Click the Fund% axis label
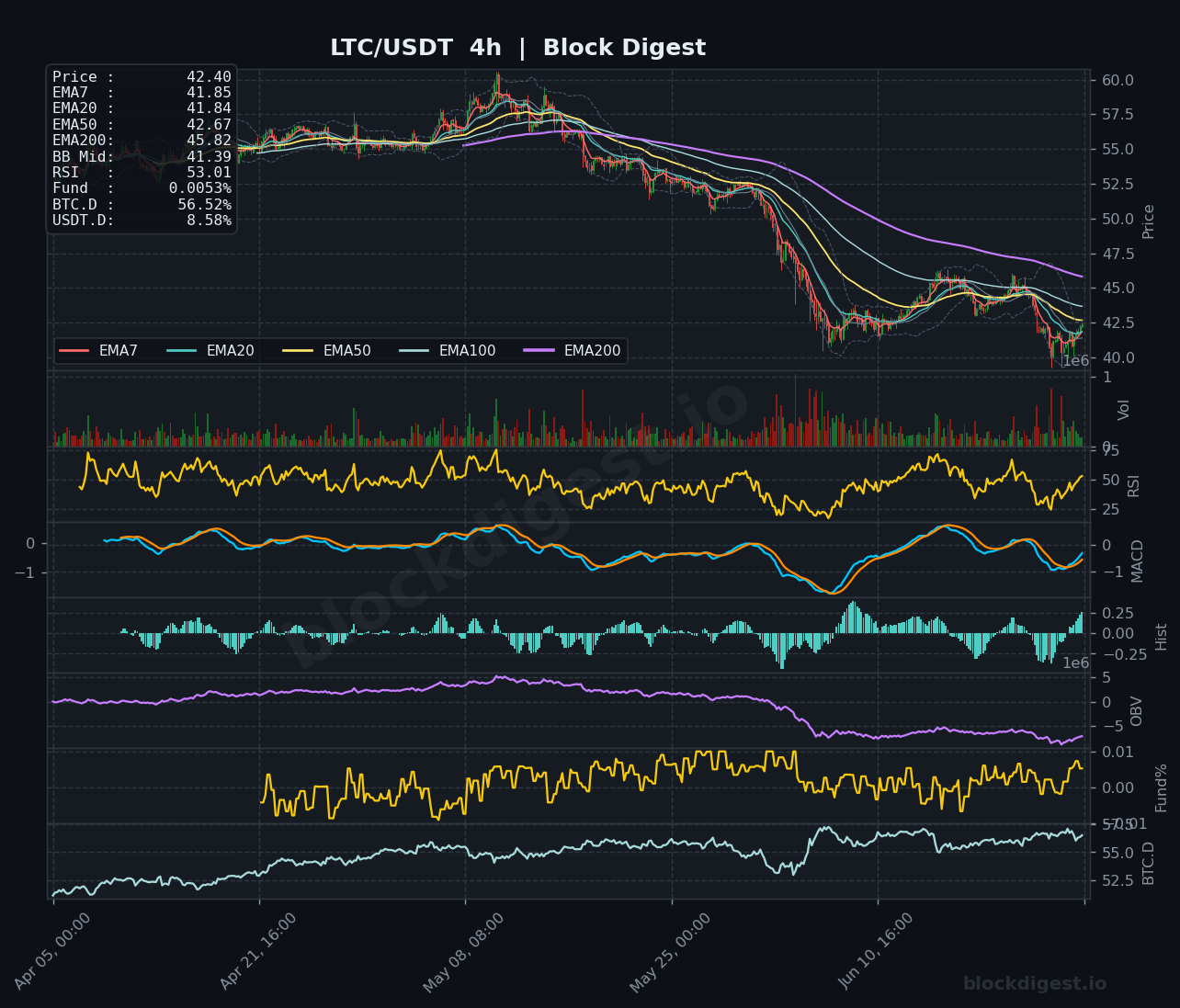 pyautogui.click(x=1162, y=787)
